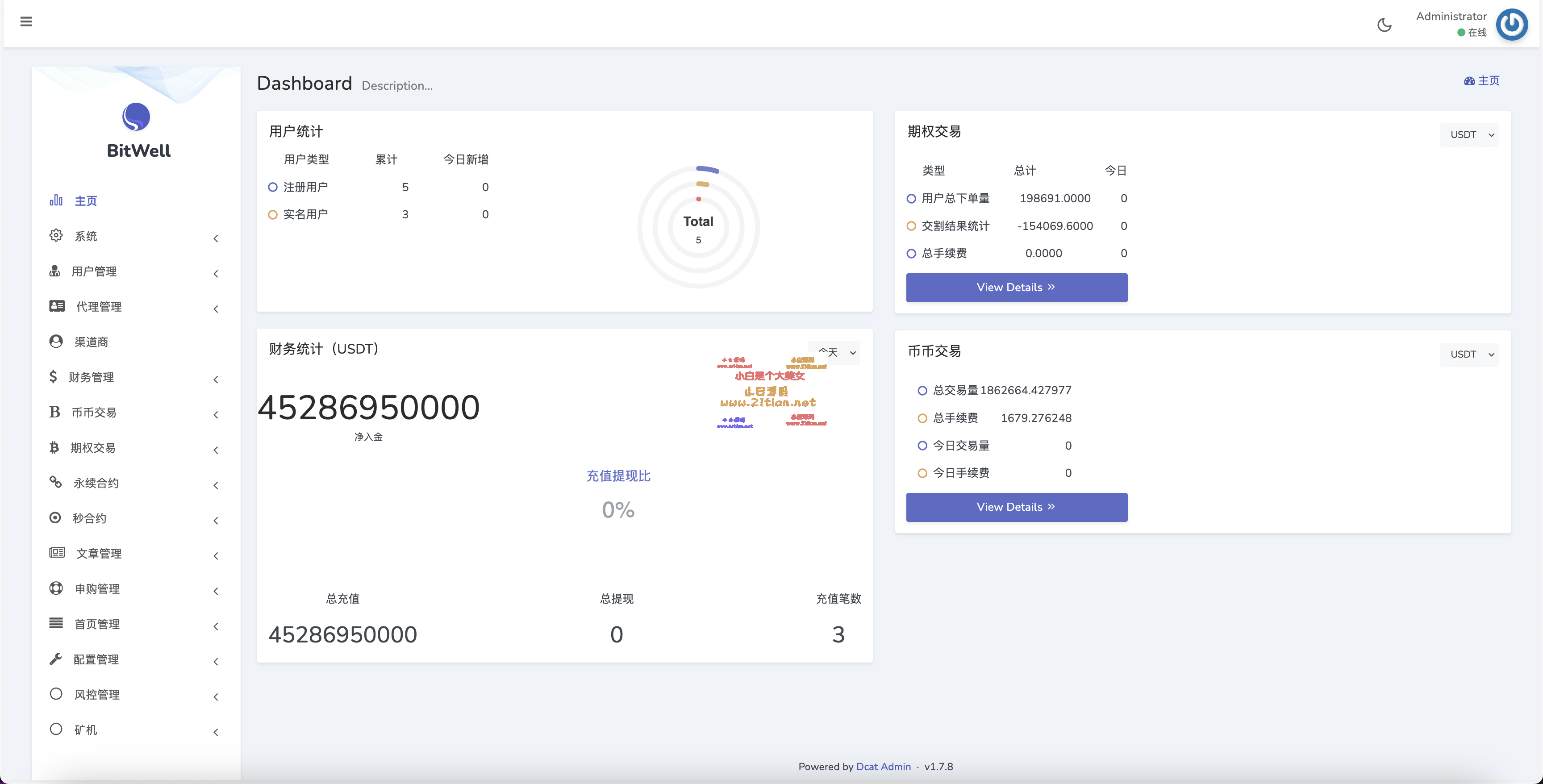Click the Bitcoin icon for 期权交易

54,447
